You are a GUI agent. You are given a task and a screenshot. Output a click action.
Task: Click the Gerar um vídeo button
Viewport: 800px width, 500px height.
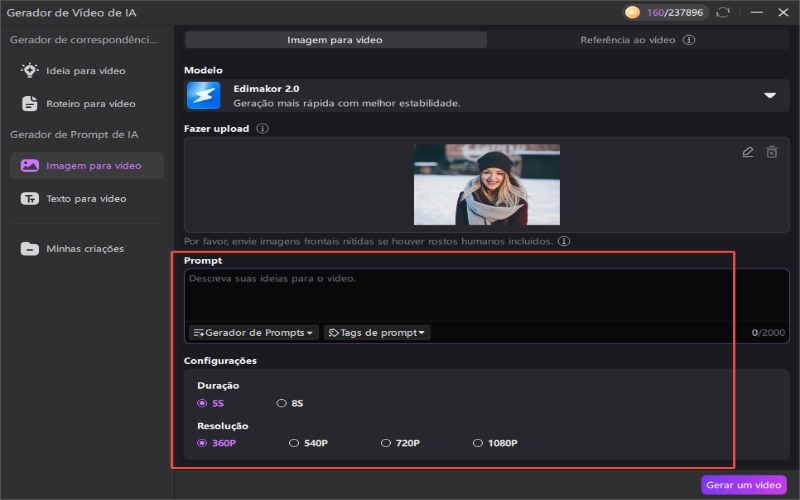743,485
